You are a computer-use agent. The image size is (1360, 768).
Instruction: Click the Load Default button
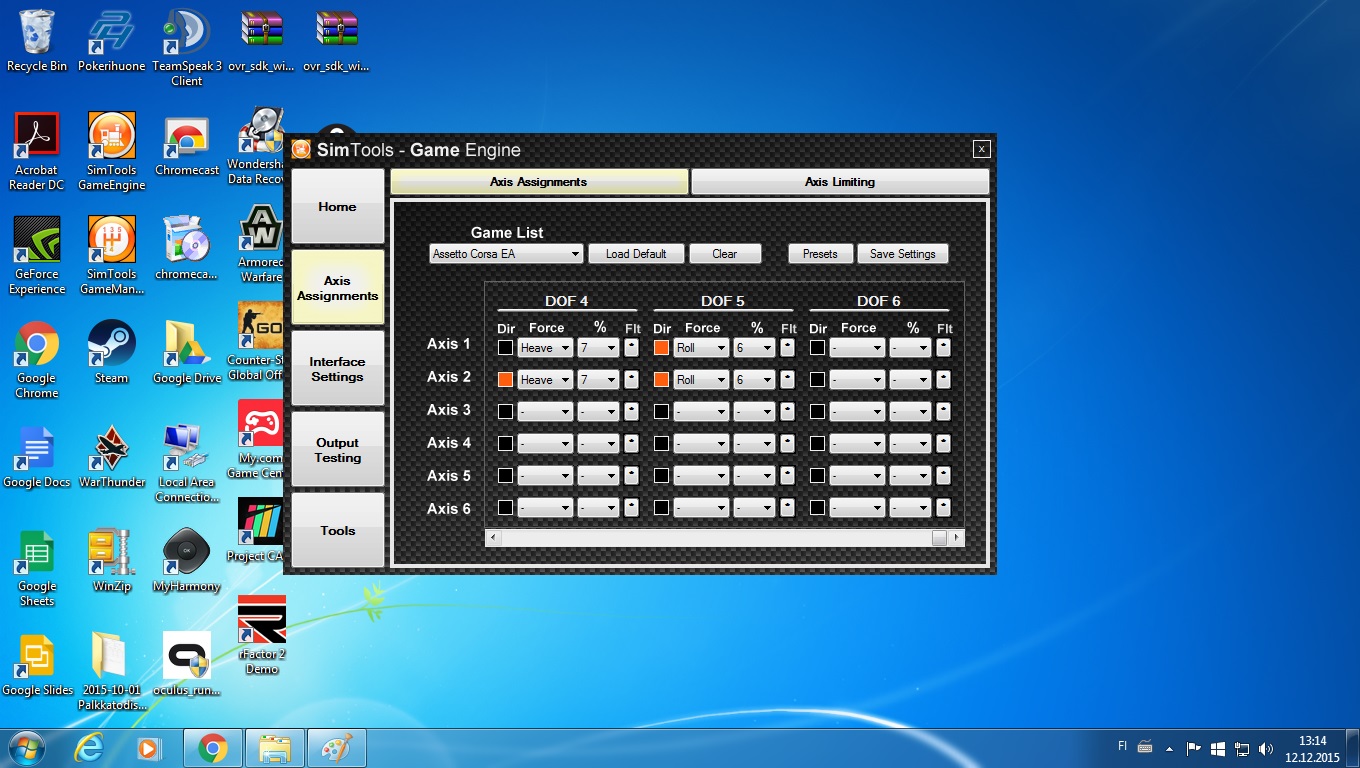click(x=636, y=254)
